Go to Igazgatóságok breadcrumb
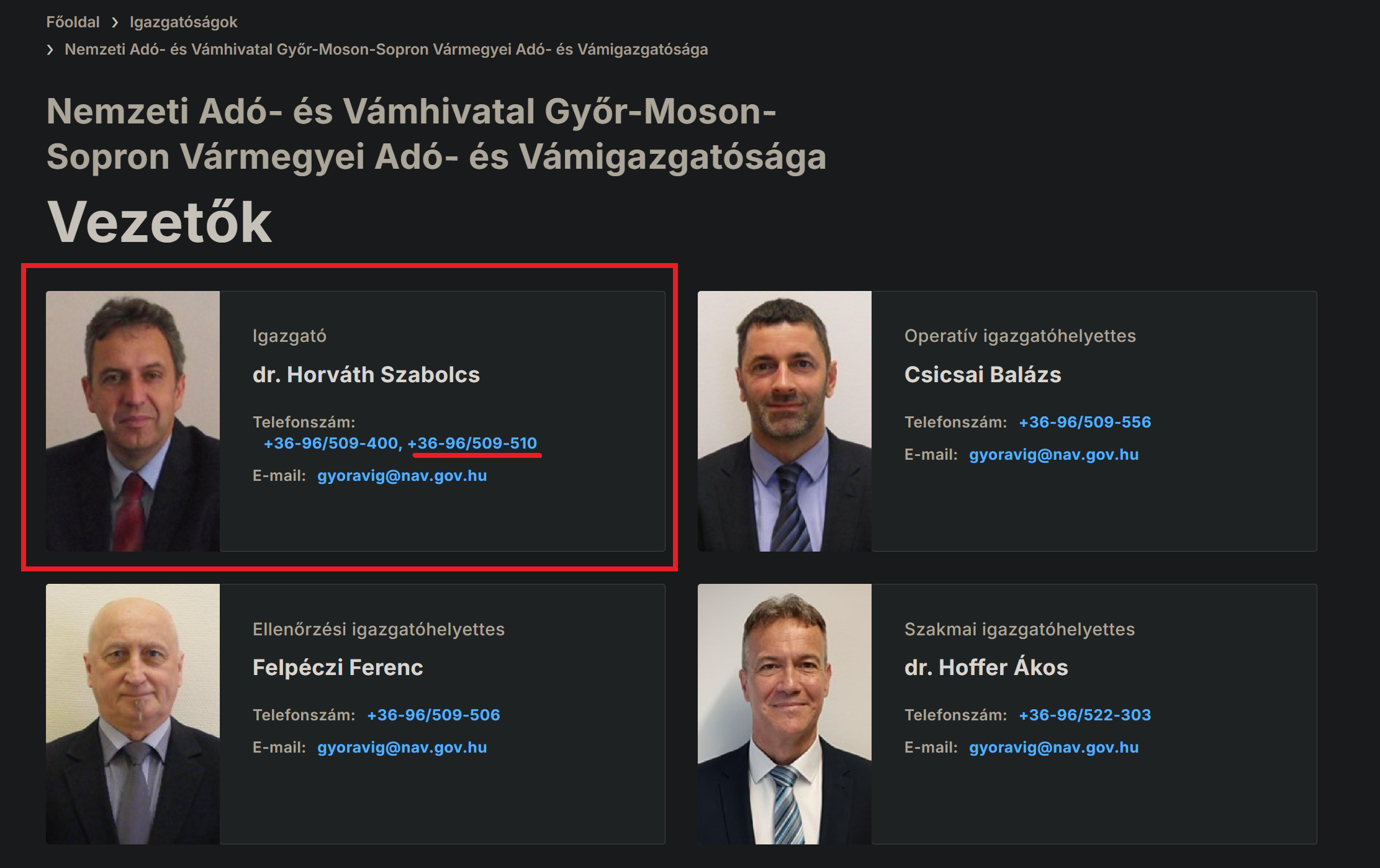The height and width of the screenshot is (868, 1380). (183, 22)
